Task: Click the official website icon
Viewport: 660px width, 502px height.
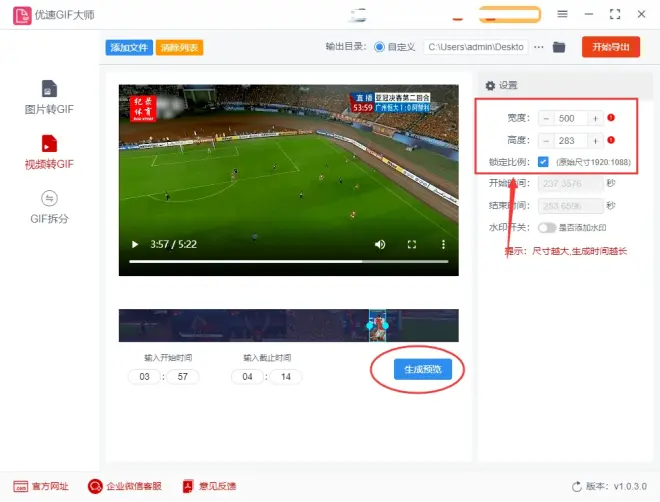Action: pyautogui.click(x=21, y=486)
